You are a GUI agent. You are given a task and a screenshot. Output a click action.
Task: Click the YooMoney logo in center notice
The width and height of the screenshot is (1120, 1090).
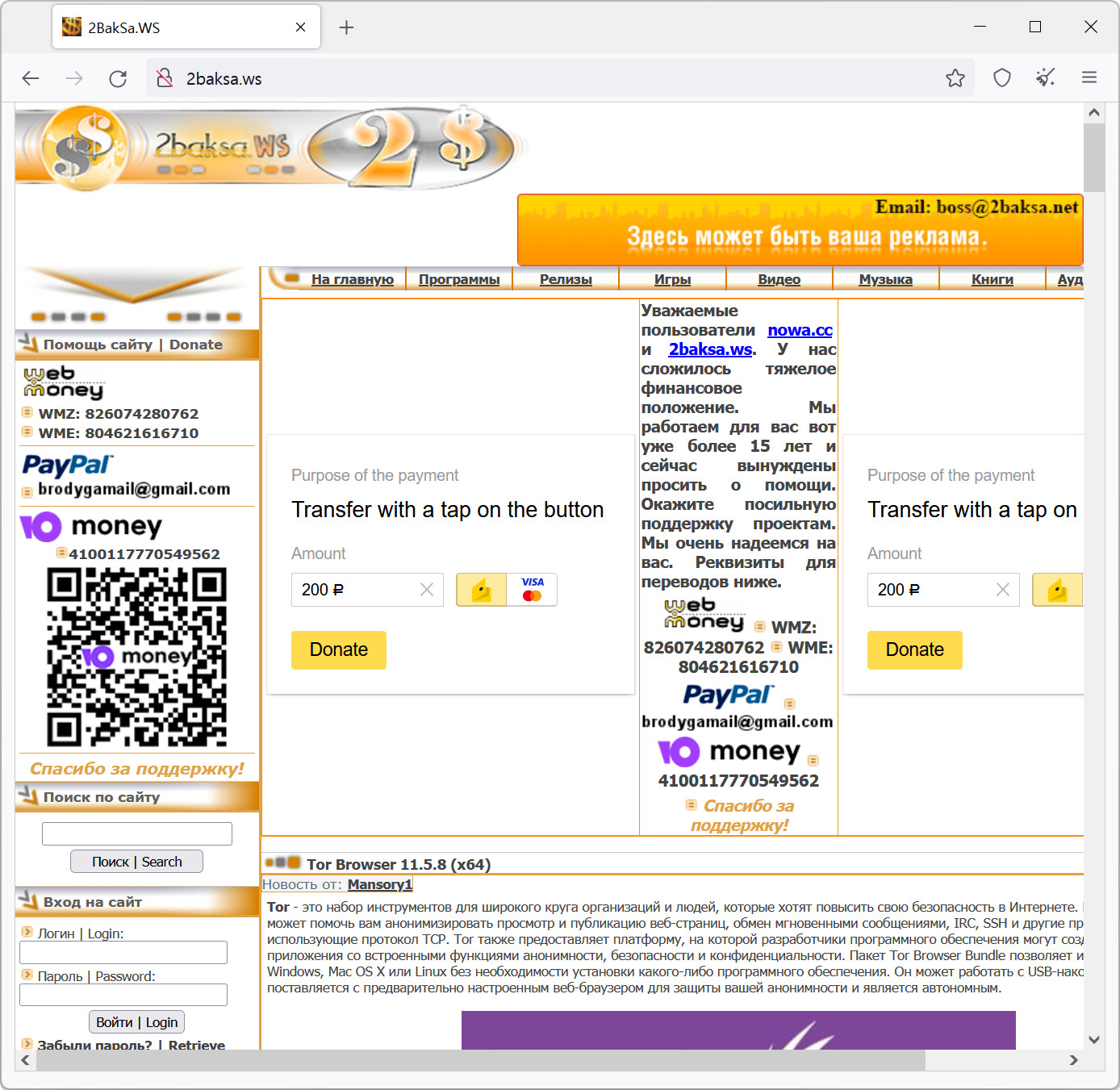(730, 752)
